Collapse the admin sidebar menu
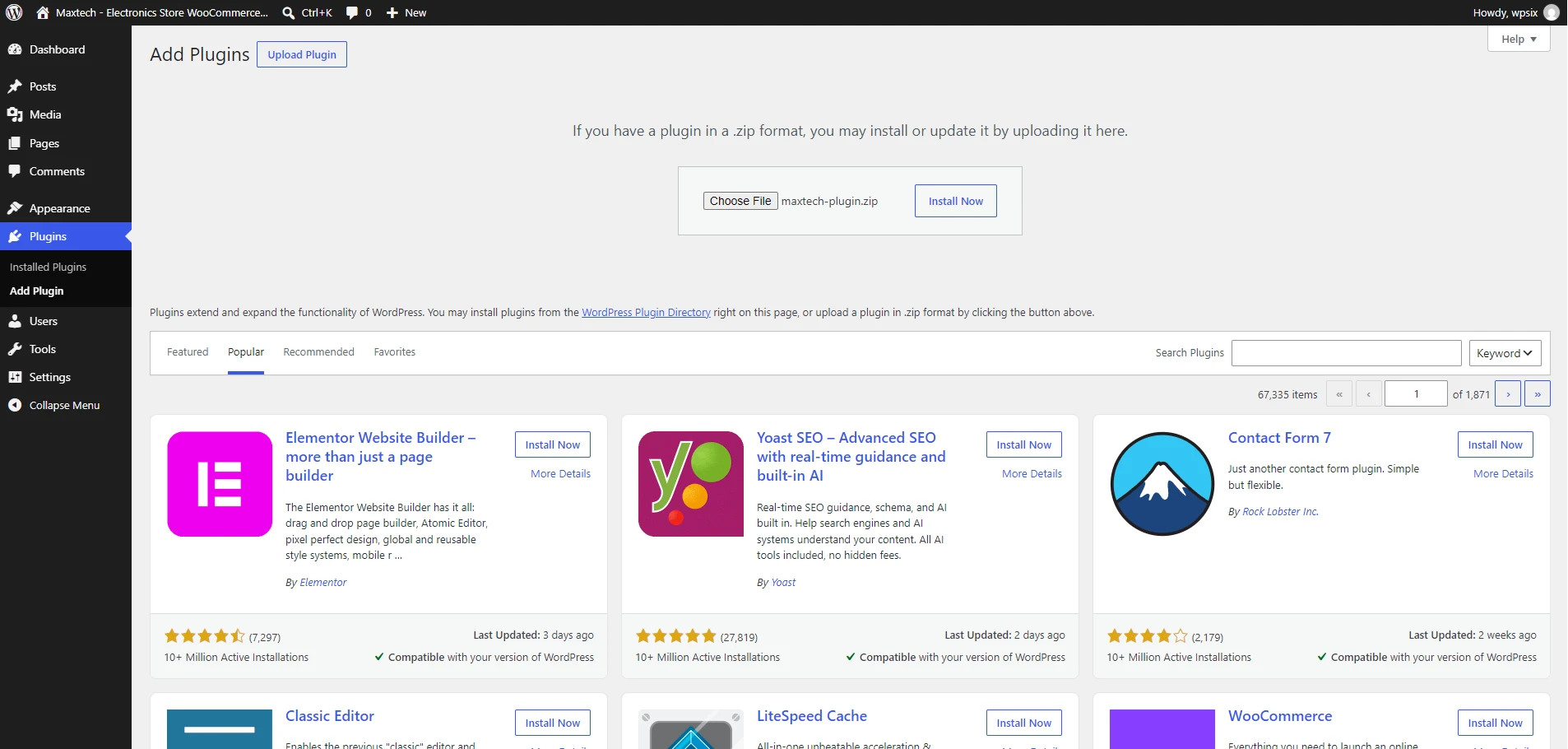 (66, 405)
